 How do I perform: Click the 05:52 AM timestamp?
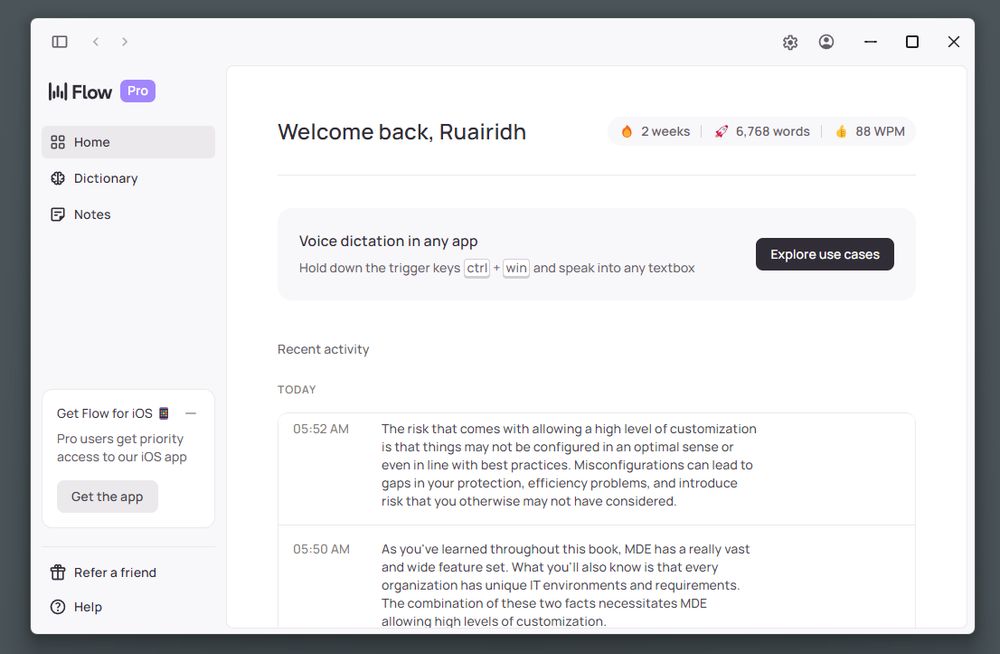tap(321, 429)
